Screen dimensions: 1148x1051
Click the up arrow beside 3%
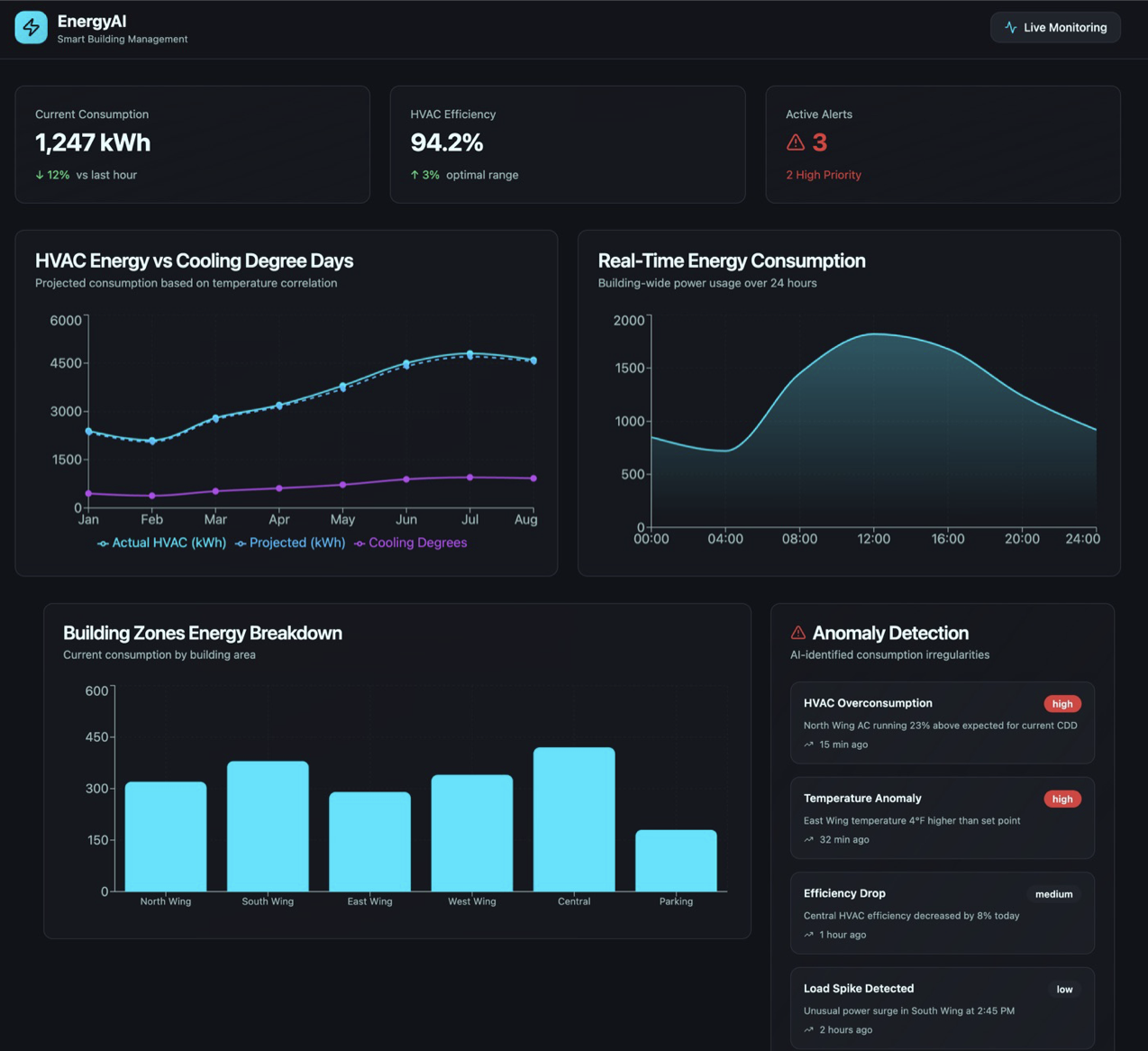[x=415, y=175]
